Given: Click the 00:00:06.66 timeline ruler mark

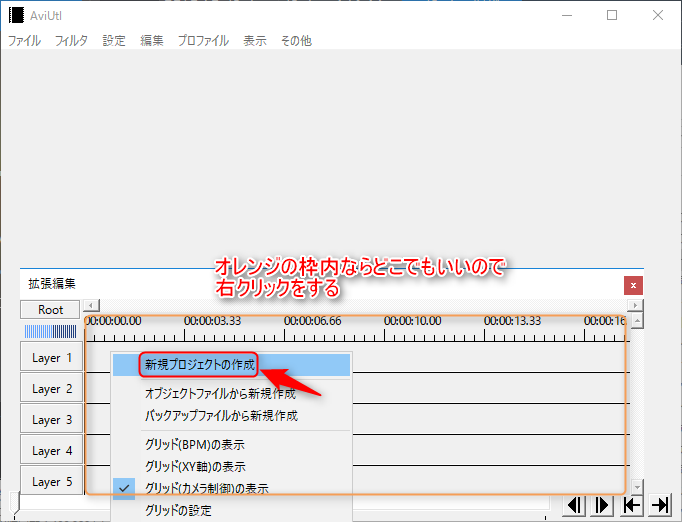Looking at the screenshot, I should [312, 321].
